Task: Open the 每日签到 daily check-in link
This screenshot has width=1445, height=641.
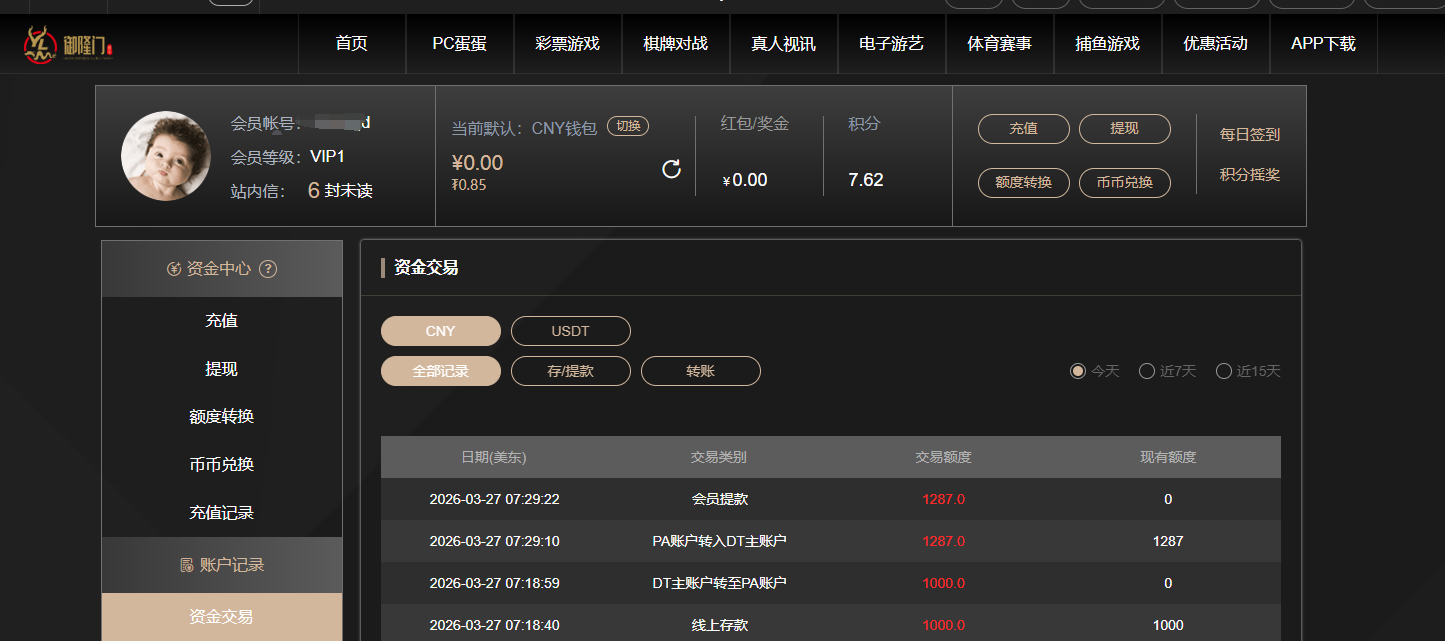Action: pos(1249,134)
